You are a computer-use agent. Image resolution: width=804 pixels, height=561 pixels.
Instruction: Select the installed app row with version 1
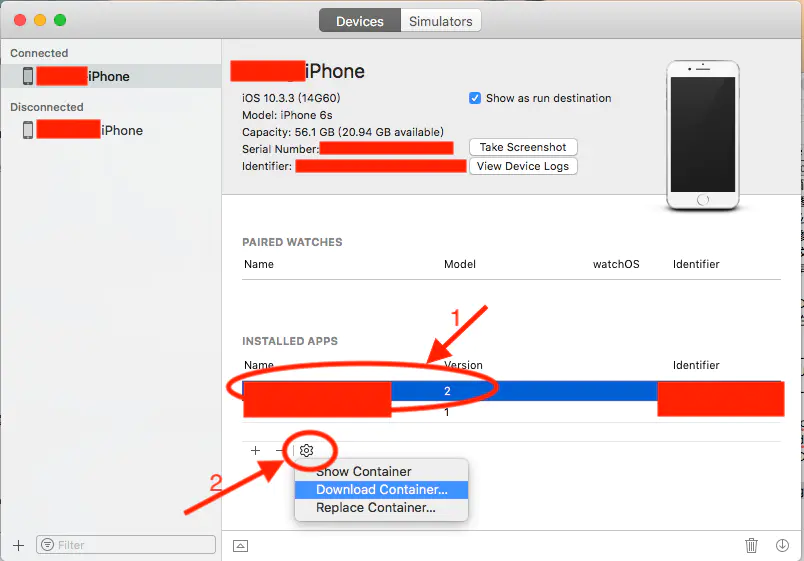coord(513,412)
